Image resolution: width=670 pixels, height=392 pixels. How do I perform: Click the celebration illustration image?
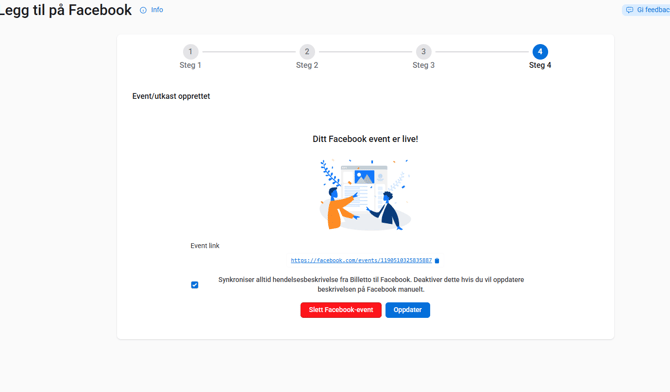tap(365, 195)
